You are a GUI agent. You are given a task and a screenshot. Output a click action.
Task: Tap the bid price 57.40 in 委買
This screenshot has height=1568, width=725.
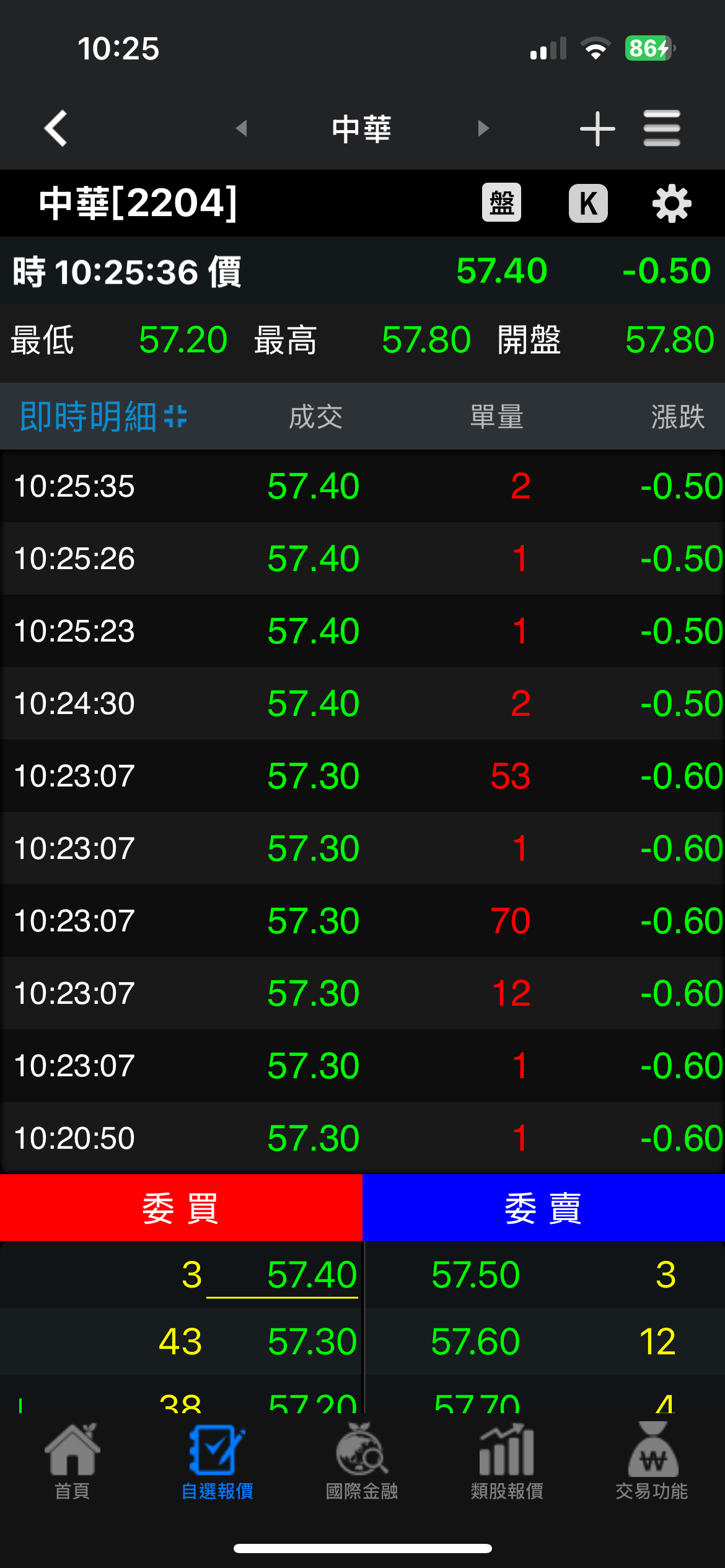312,1275
